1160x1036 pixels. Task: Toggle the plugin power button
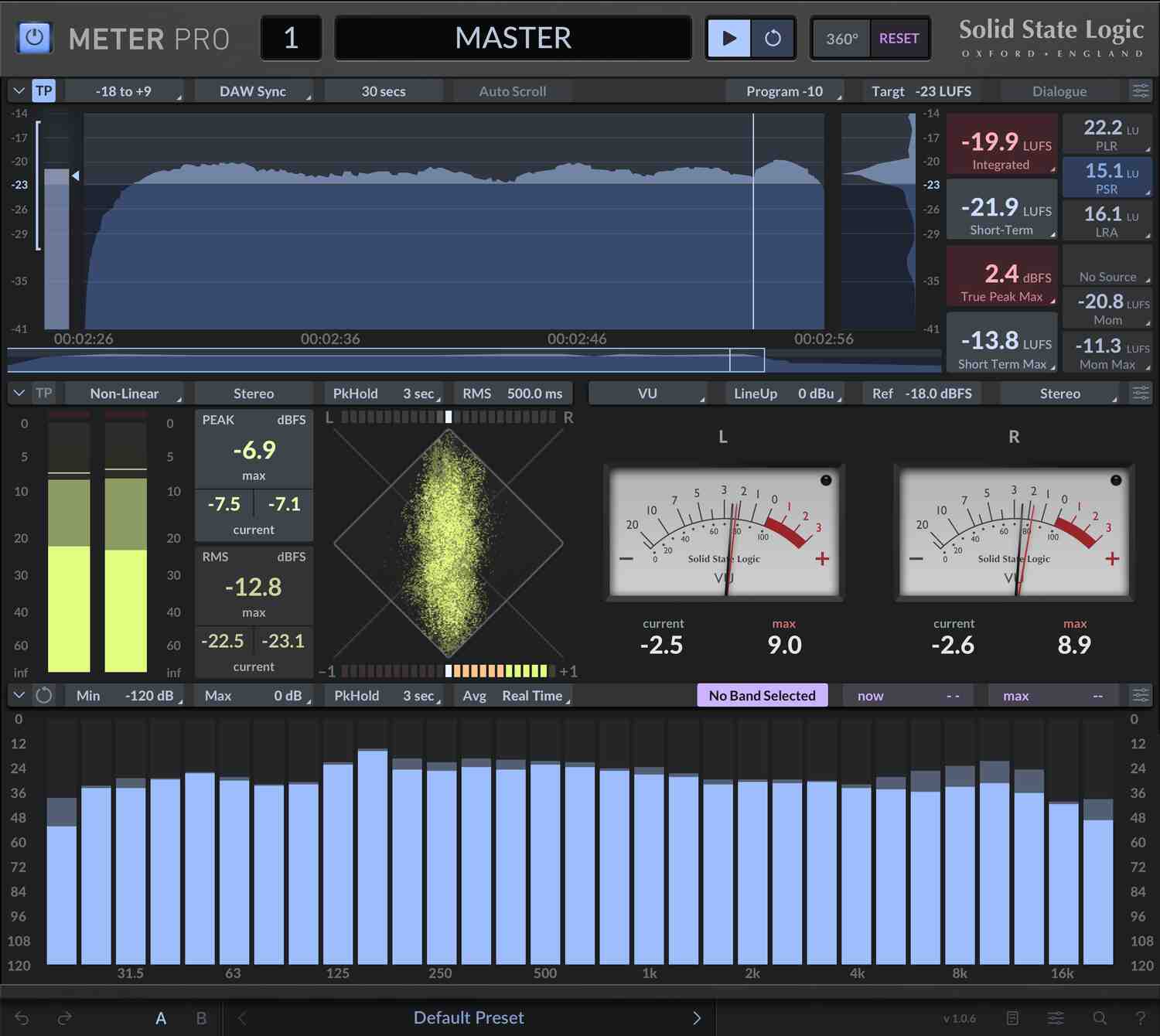pos(32,37)
